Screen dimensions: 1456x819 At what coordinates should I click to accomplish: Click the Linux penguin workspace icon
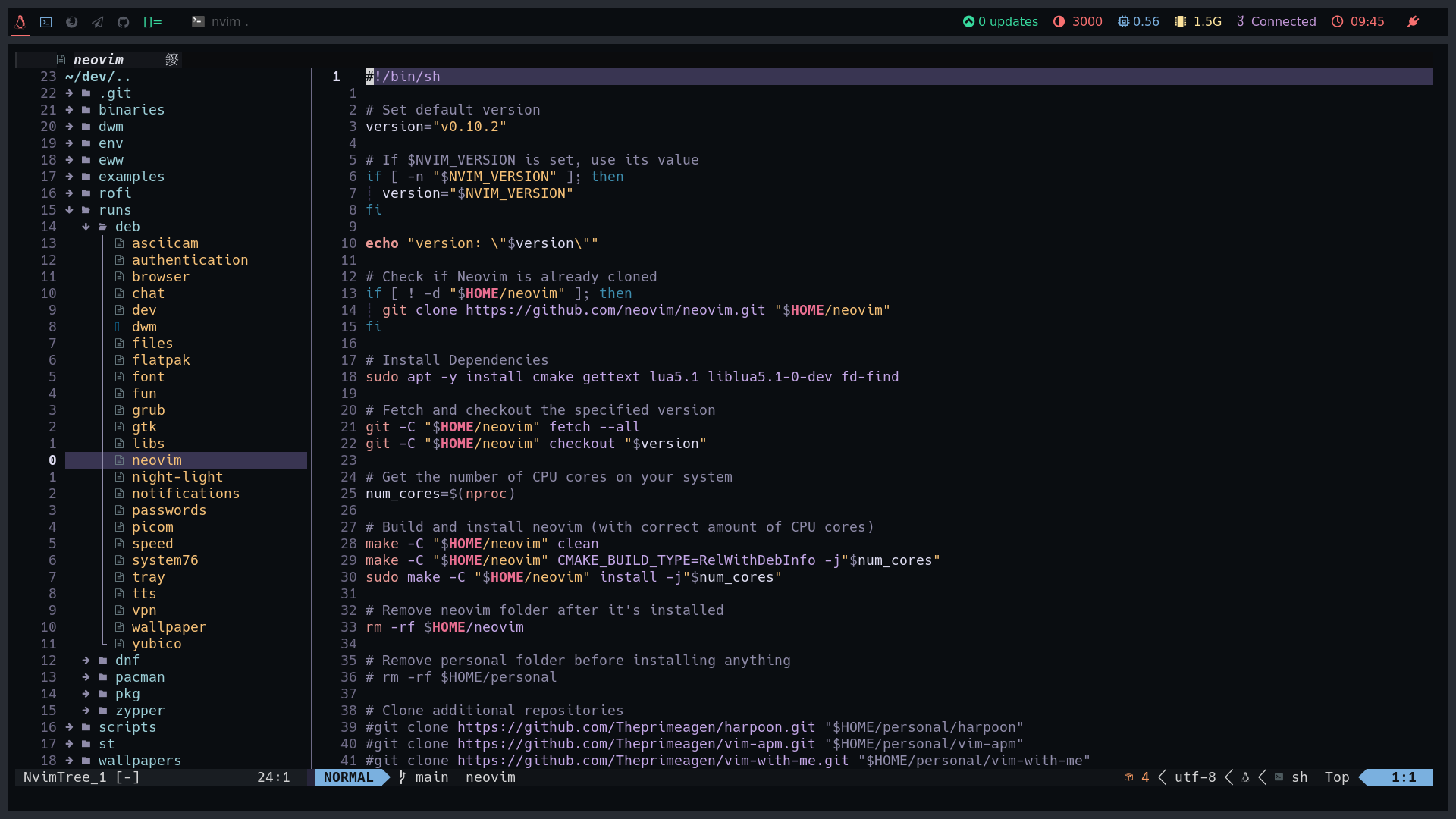point(20,22)
